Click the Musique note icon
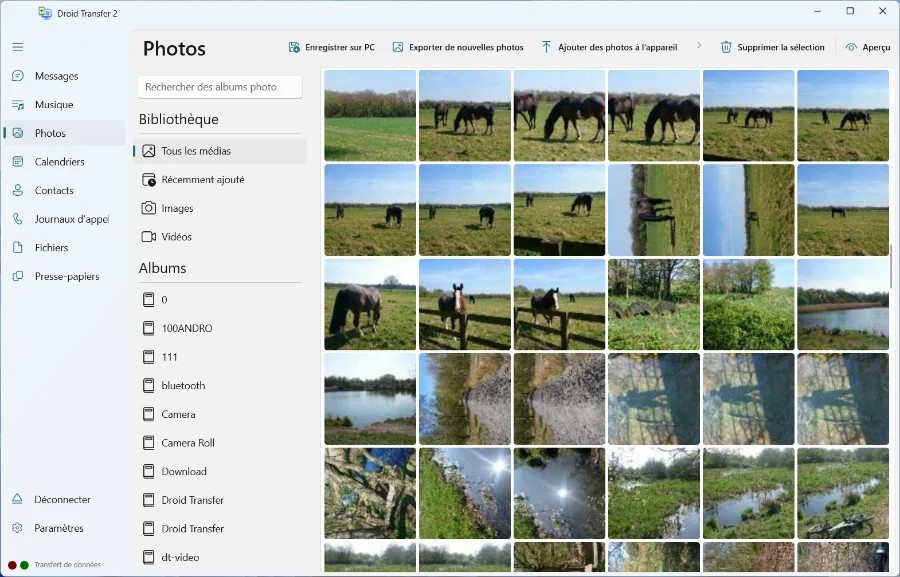900x577 pixels. [x=18, y=104]
